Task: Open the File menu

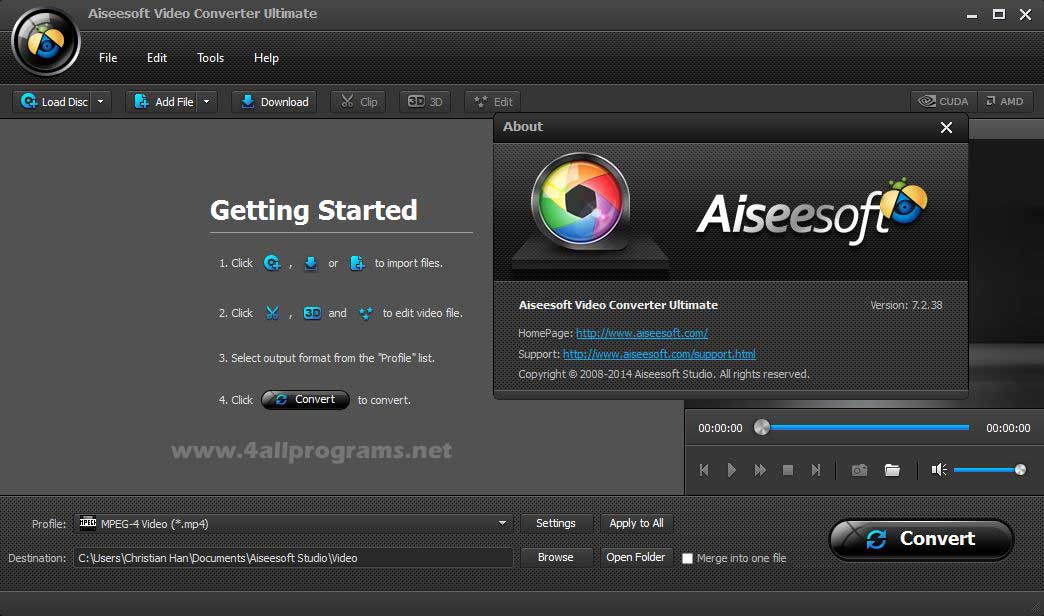Action: (108, 58)
